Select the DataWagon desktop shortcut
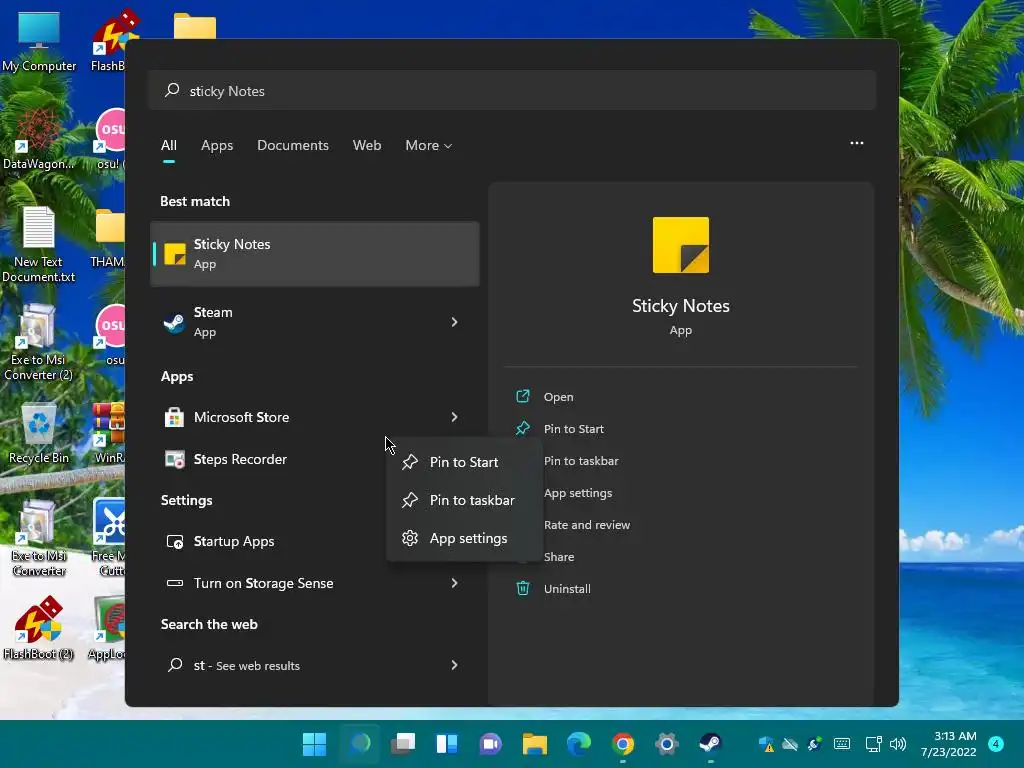The image size is (1024, 768). pyautogui.click(x=39, y=140)
